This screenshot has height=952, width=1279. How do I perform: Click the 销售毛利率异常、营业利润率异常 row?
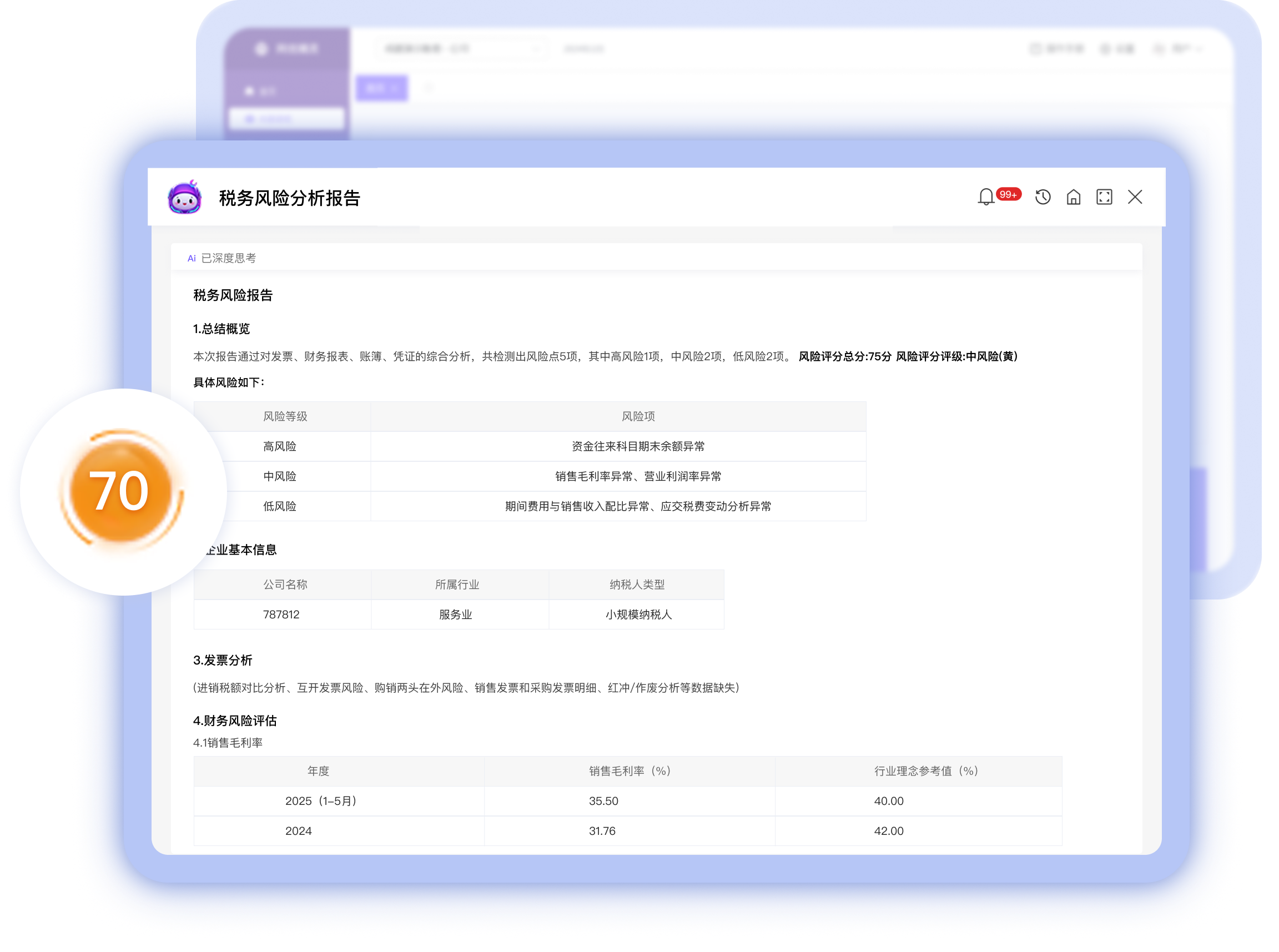638,476
